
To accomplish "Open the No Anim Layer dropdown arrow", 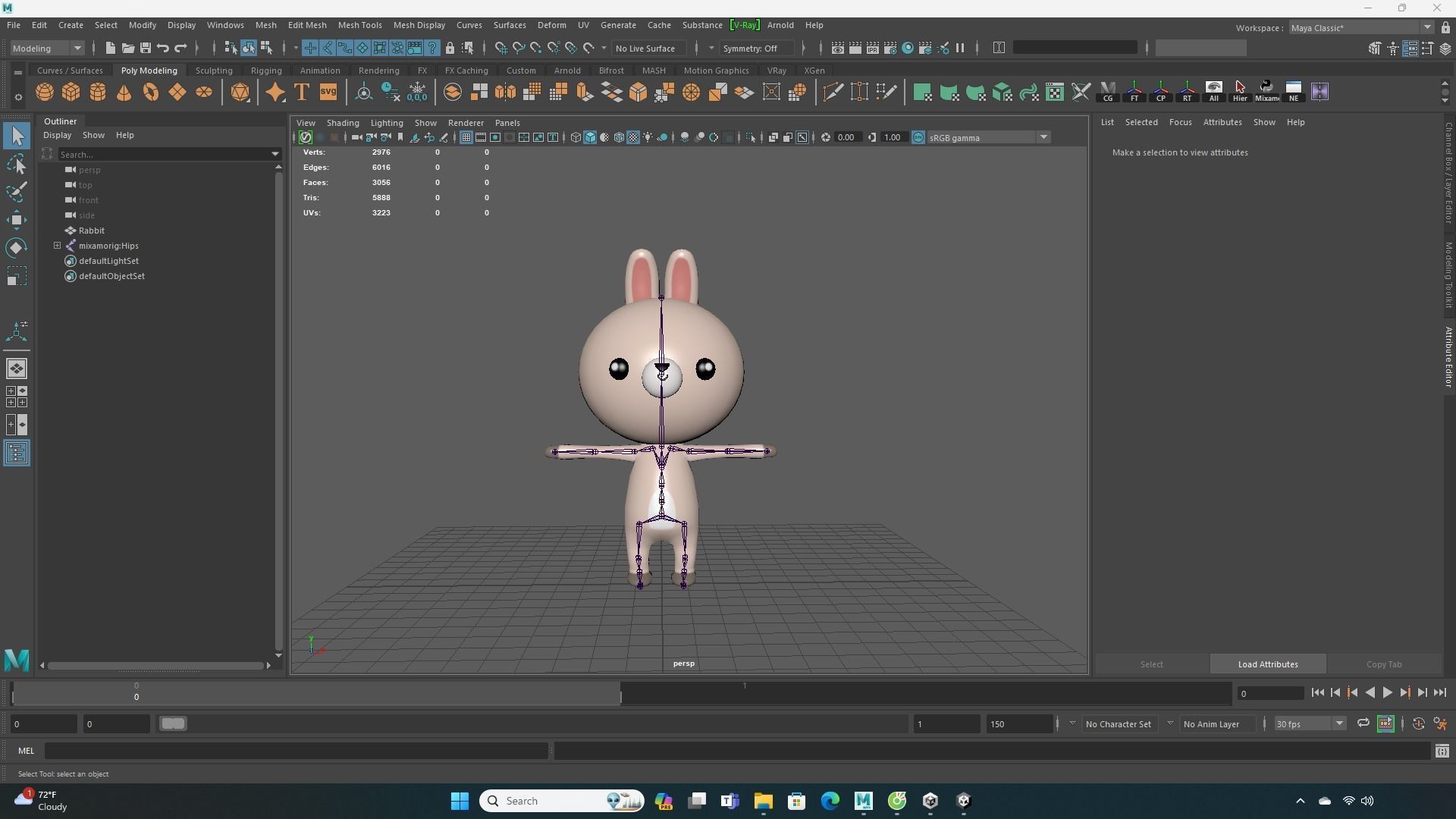I will (x=1170, y=723).
